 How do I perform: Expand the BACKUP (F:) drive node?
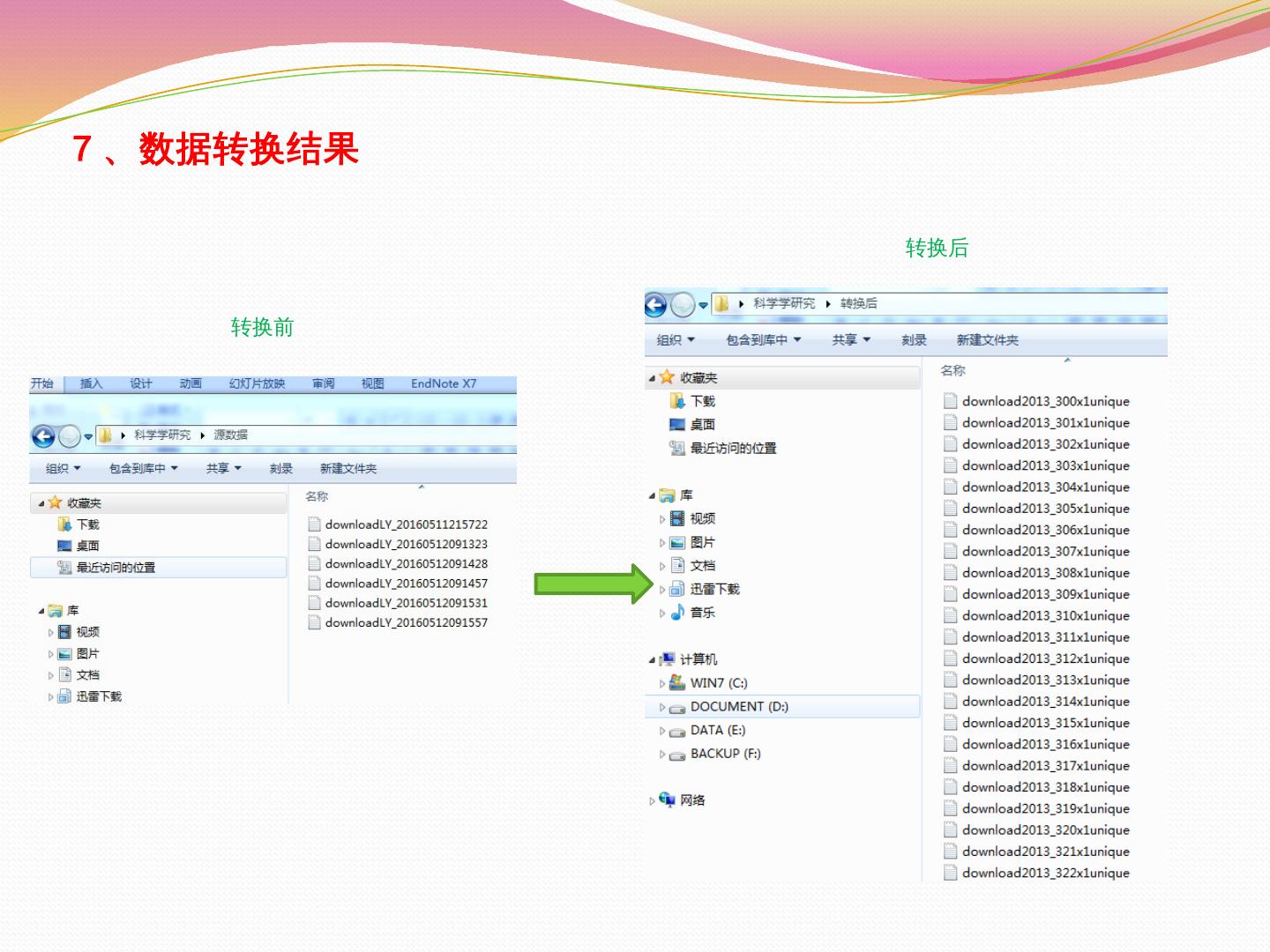point(662,755)
